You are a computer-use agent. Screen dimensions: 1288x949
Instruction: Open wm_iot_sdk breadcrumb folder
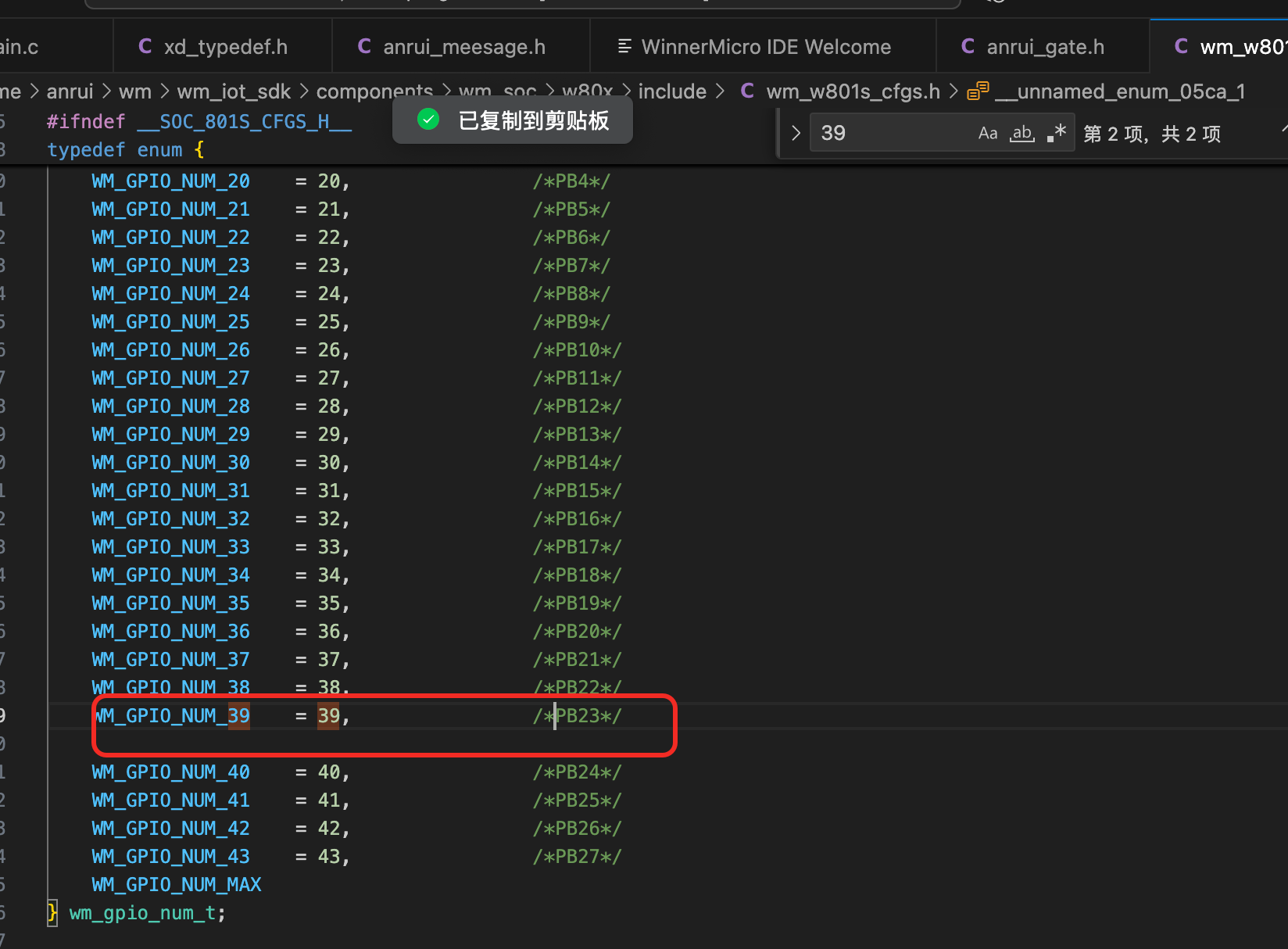[x=234, y=91]
